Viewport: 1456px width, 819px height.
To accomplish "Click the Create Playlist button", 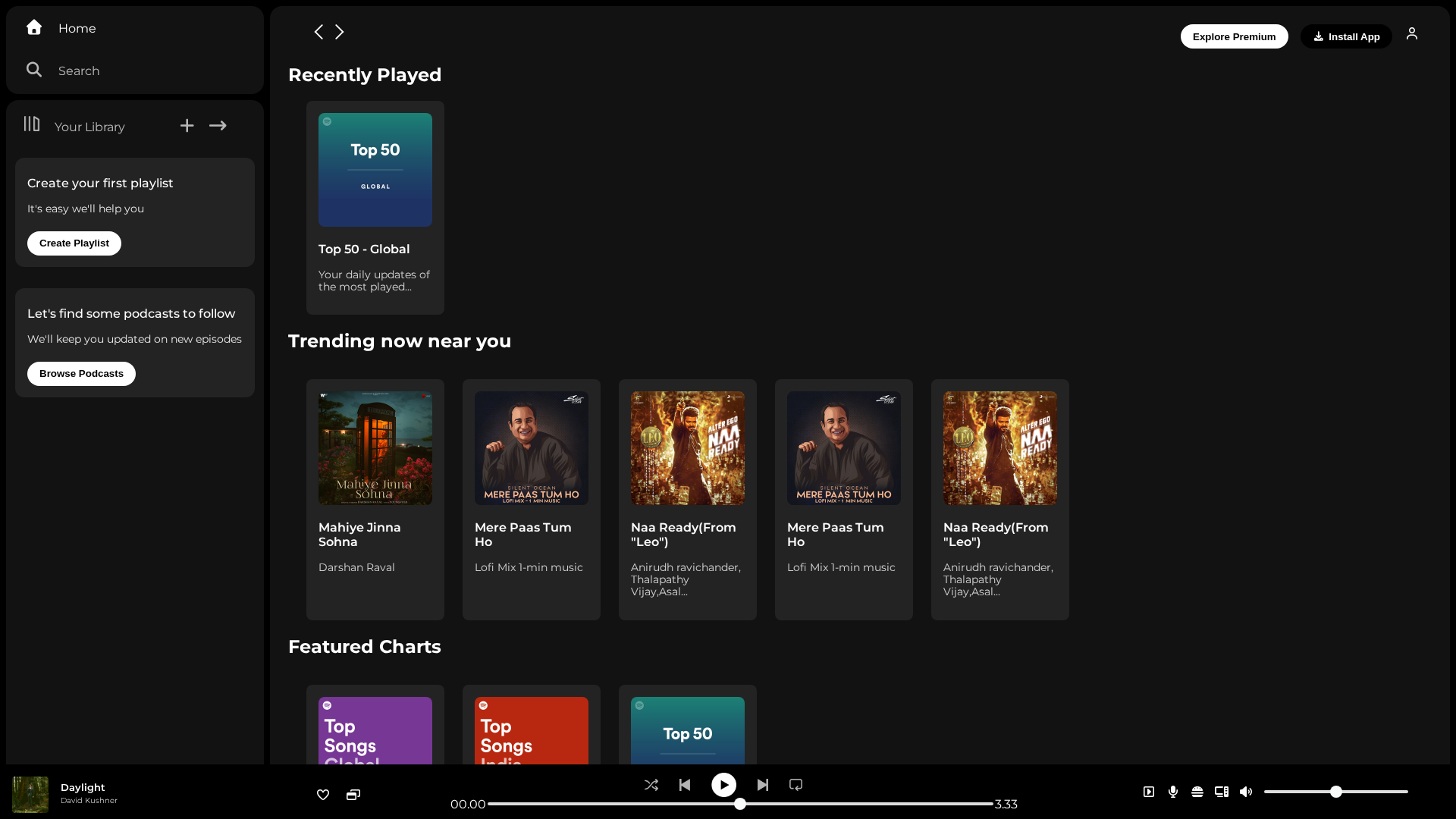I will point(74,243).
